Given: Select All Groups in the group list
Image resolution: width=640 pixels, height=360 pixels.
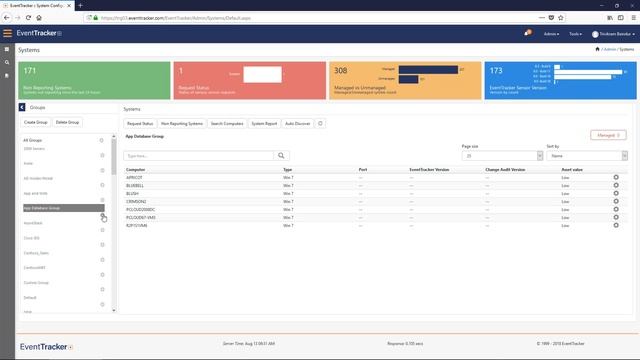Looking at the screenshot, I should [33, 140].
